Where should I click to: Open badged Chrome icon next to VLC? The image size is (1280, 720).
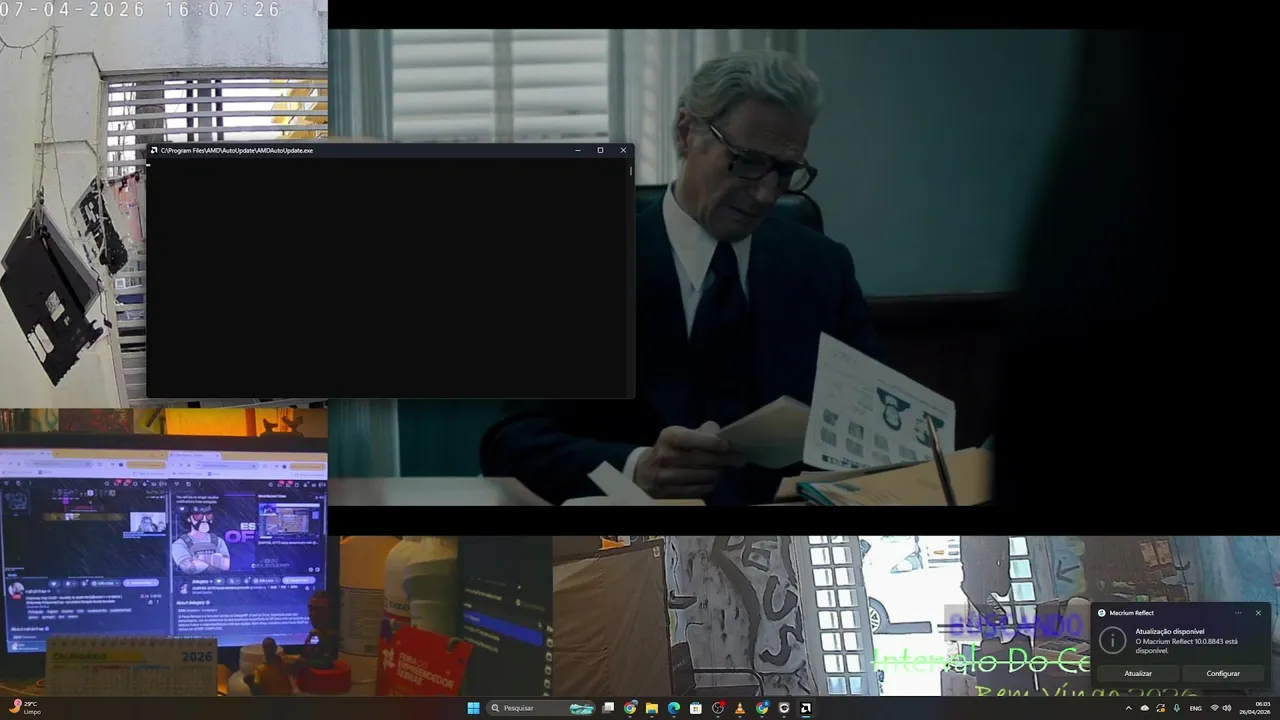pyautogui.click(x=762, y=708)
